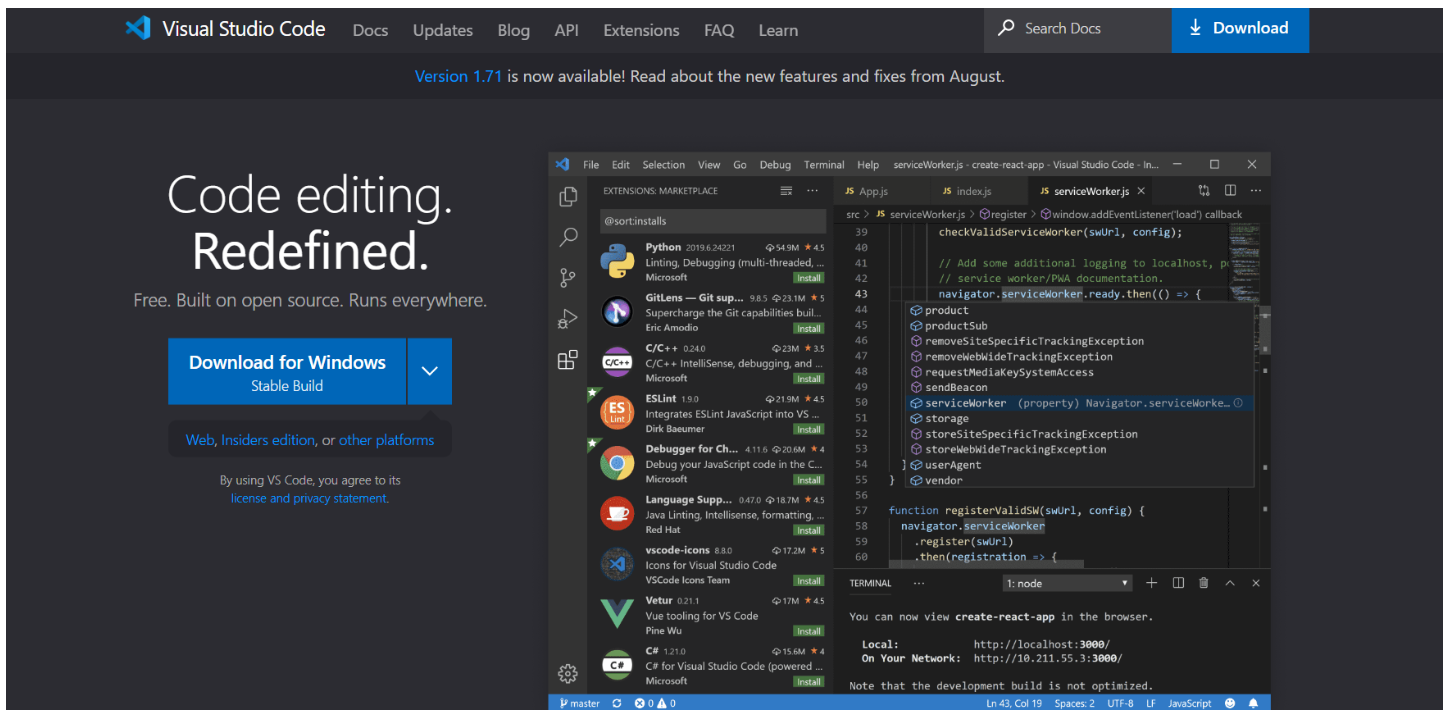This screenshot has height=714, width=1445.
Task: Click the feedback smiley in the status bar
Action: pos(1229,703)
